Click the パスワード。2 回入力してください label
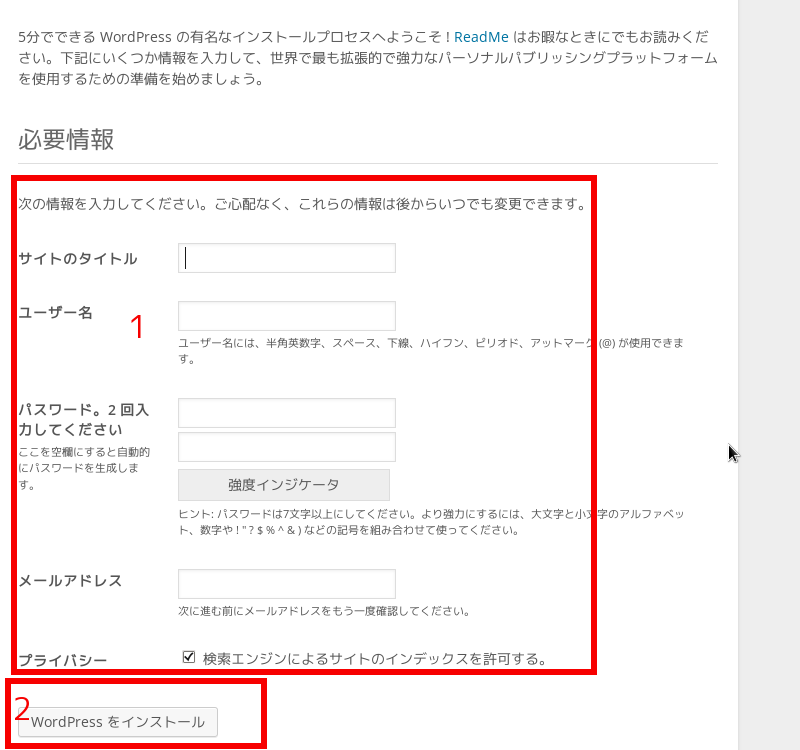800x750 pixels. 83,419
